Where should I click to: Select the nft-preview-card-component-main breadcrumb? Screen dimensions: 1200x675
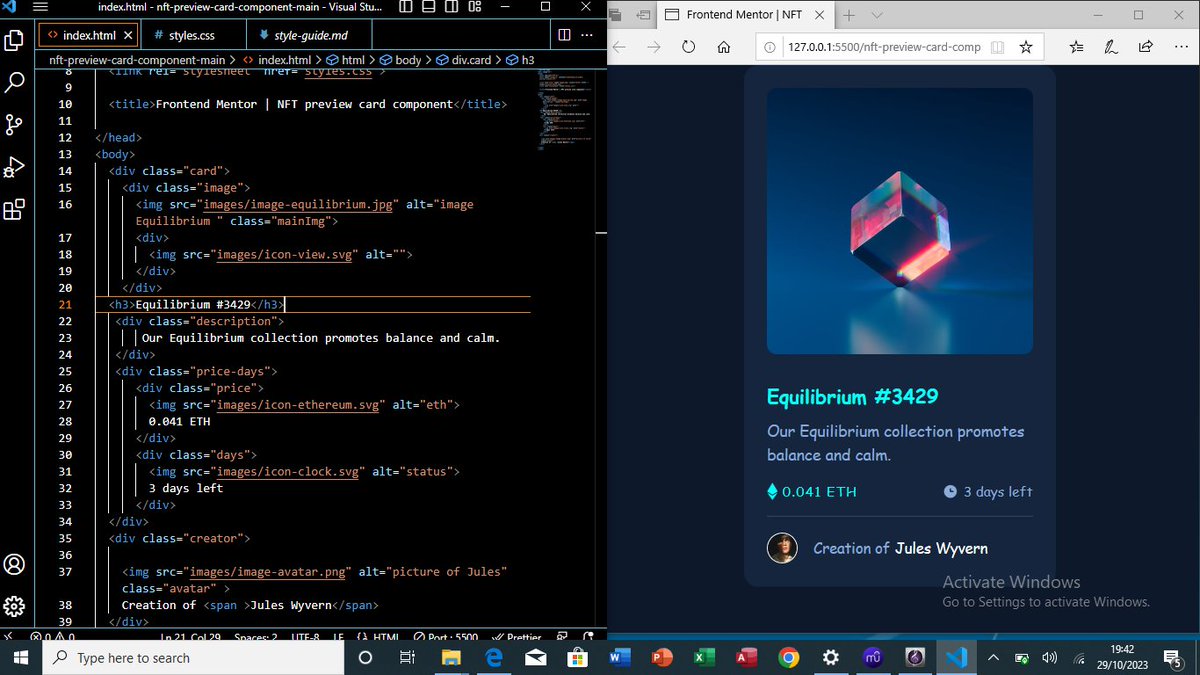click(x=137, y=60)
